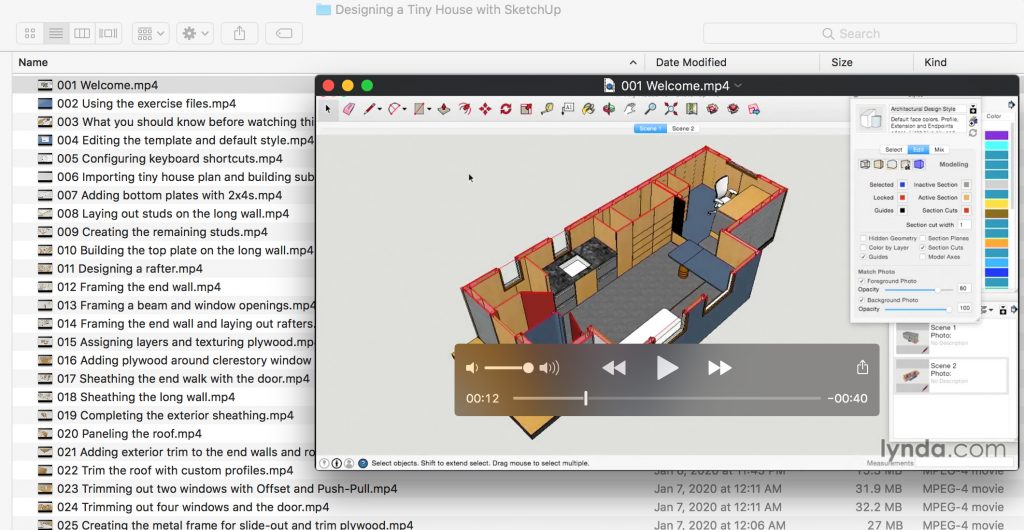Adjust the player volume slider
This screenshot has width=1024, height=530.
point(509,368)
